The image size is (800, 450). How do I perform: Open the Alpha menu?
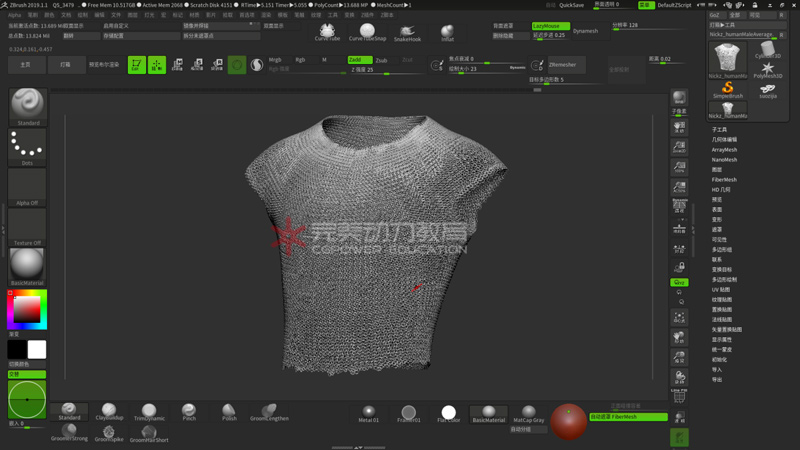(14, 15)
